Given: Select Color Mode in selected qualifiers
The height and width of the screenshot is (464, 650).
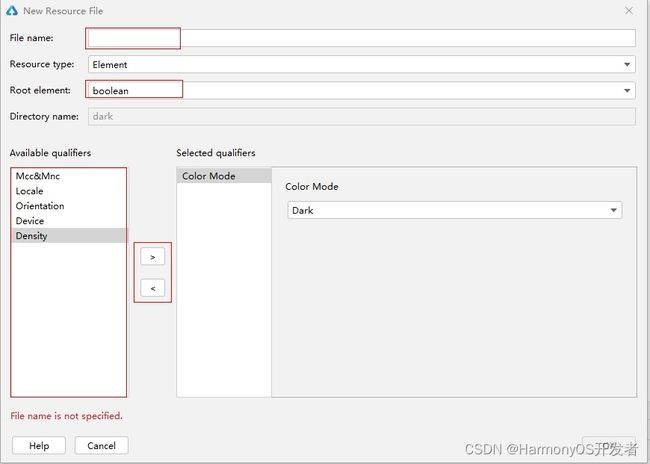Looking at the screenshot, I should coord(224,176).
